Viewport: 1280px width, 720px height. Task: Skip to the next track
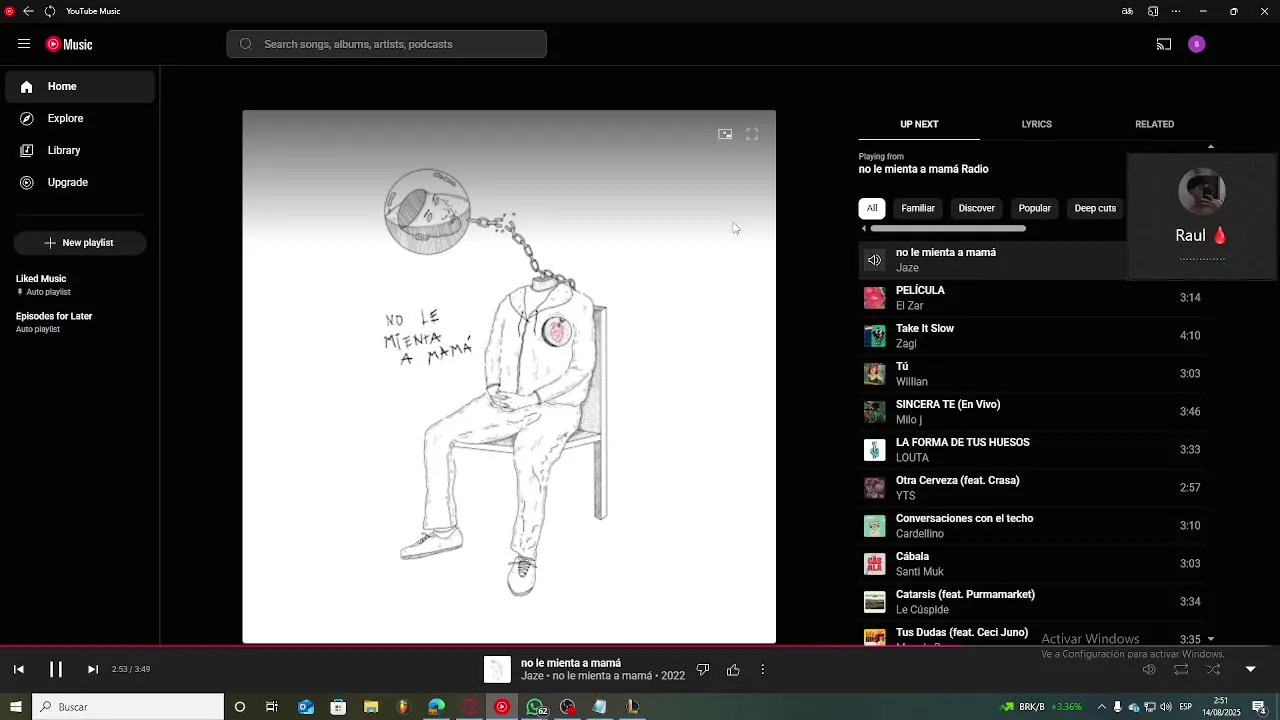coord(93,669)
